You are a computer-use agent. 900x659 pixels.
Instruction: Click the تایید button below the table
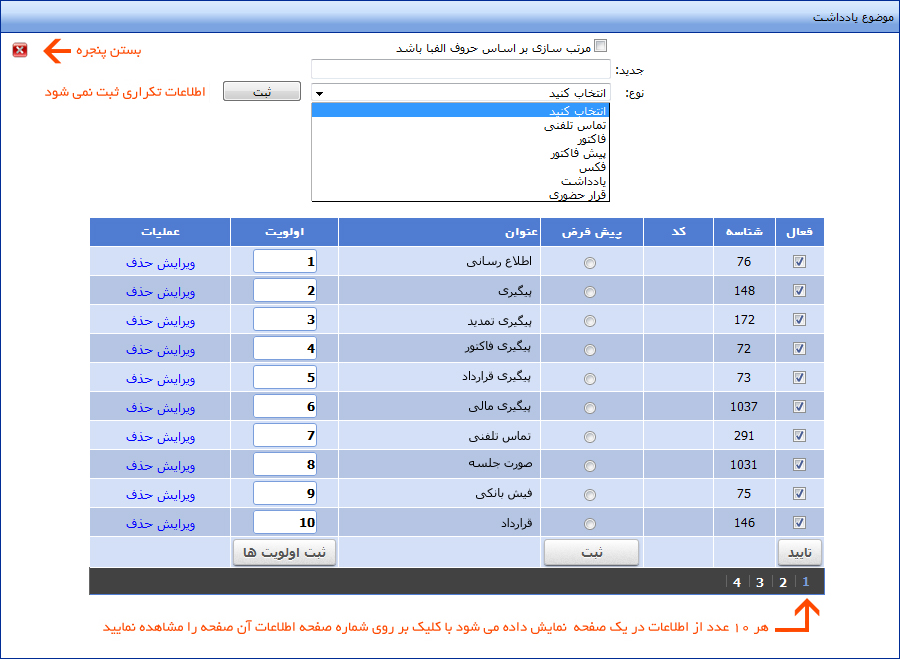[x=800, y=552]
